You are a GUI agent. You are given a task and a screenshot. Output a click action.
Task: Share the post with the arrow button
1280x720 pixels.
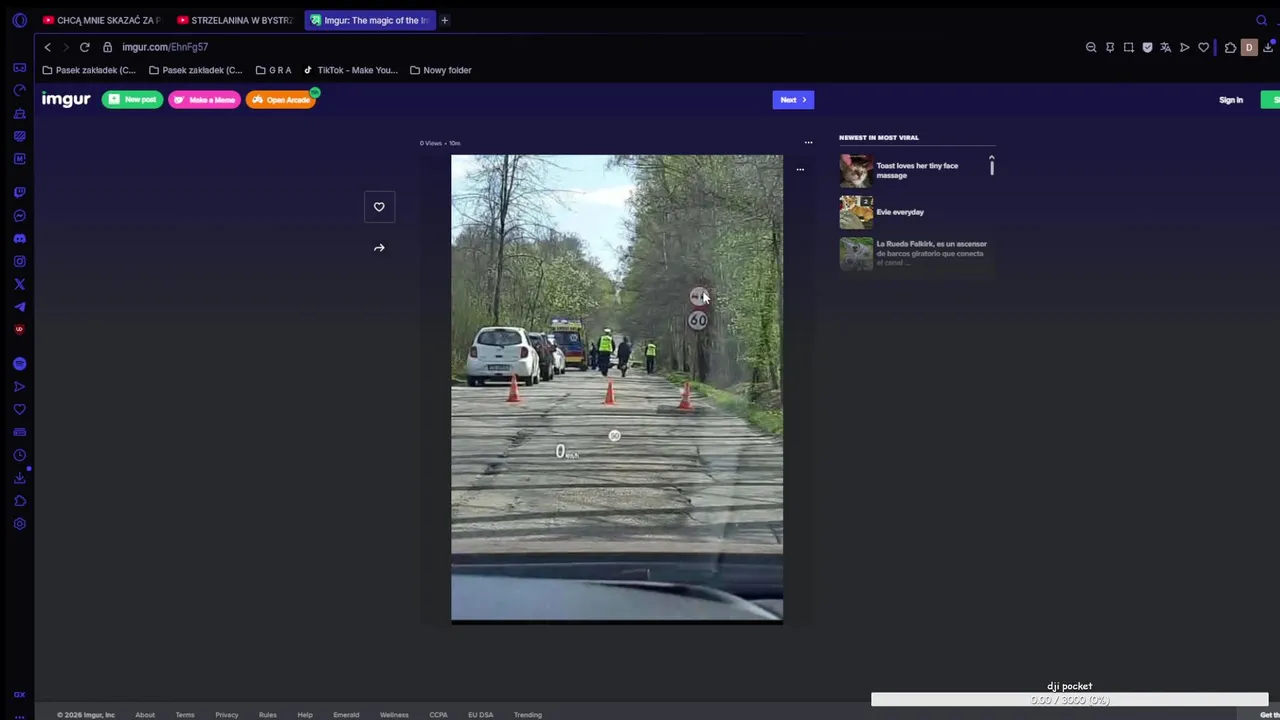coord(379,248)
